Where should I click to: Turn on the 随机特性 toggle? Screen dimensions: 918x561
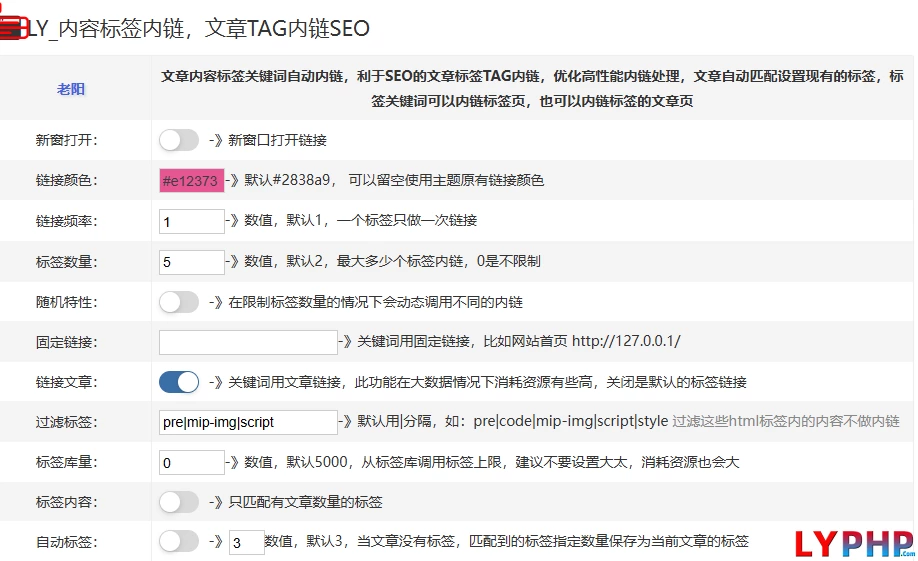click(179, 301)
